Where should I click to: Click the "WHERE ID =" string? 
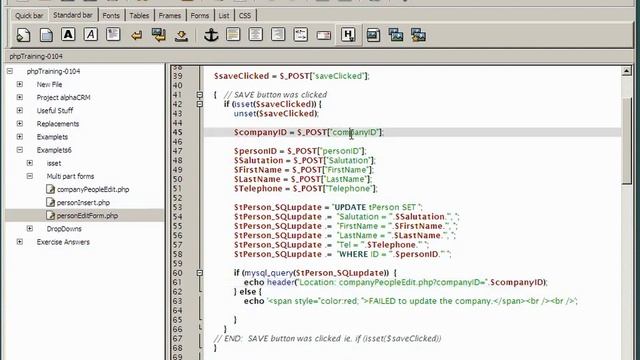[365, 254]
